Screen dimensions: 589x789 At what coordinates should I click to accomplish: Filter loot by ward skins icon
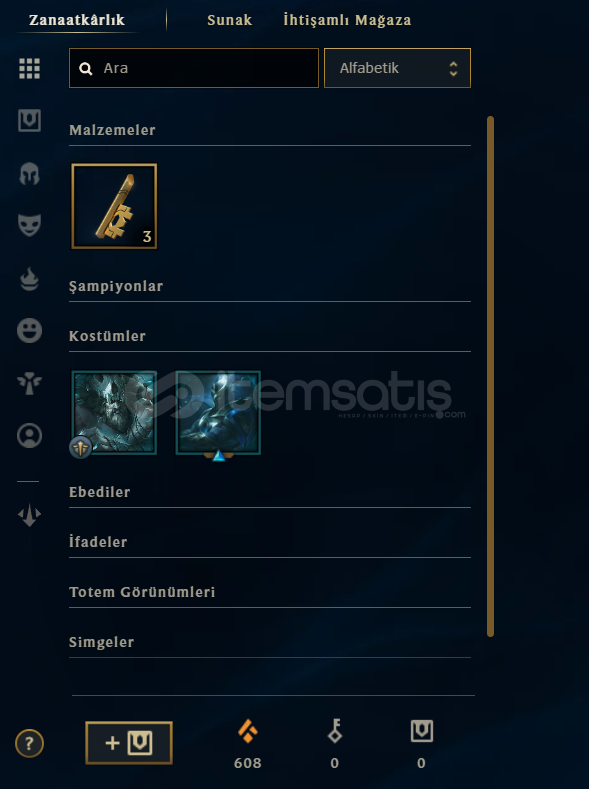(29, 384)
